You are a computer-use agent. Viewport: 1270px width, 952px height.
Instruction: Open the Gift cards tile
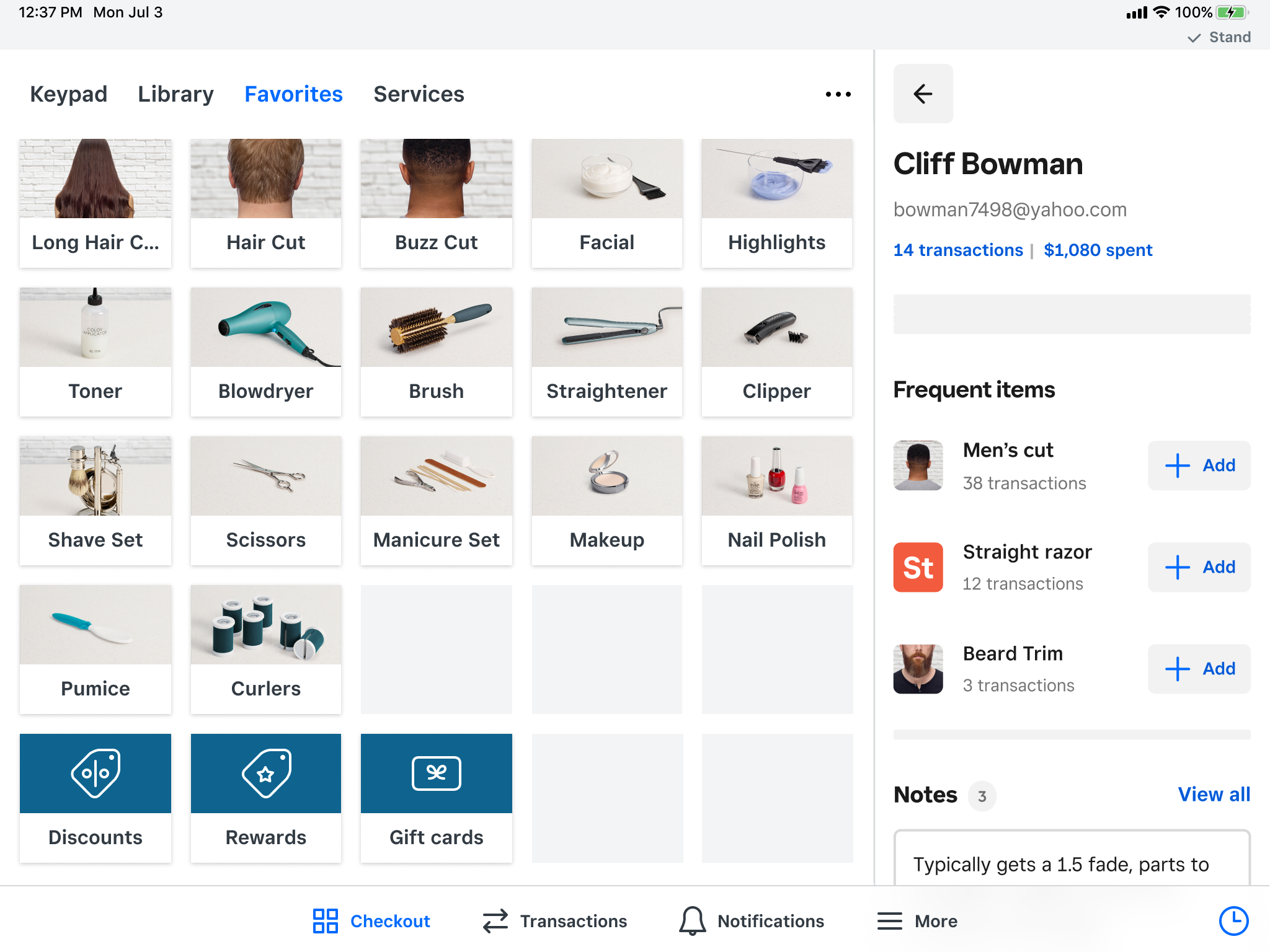click(x=437, y=798)
